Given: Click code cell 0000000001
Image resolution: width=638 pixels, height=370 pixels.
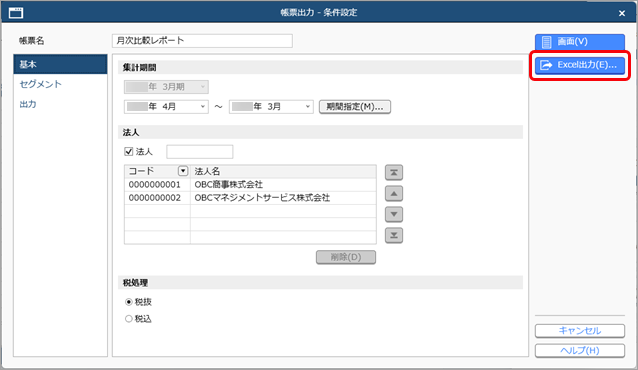Looking at the screenshot, I should click(157, 185).
